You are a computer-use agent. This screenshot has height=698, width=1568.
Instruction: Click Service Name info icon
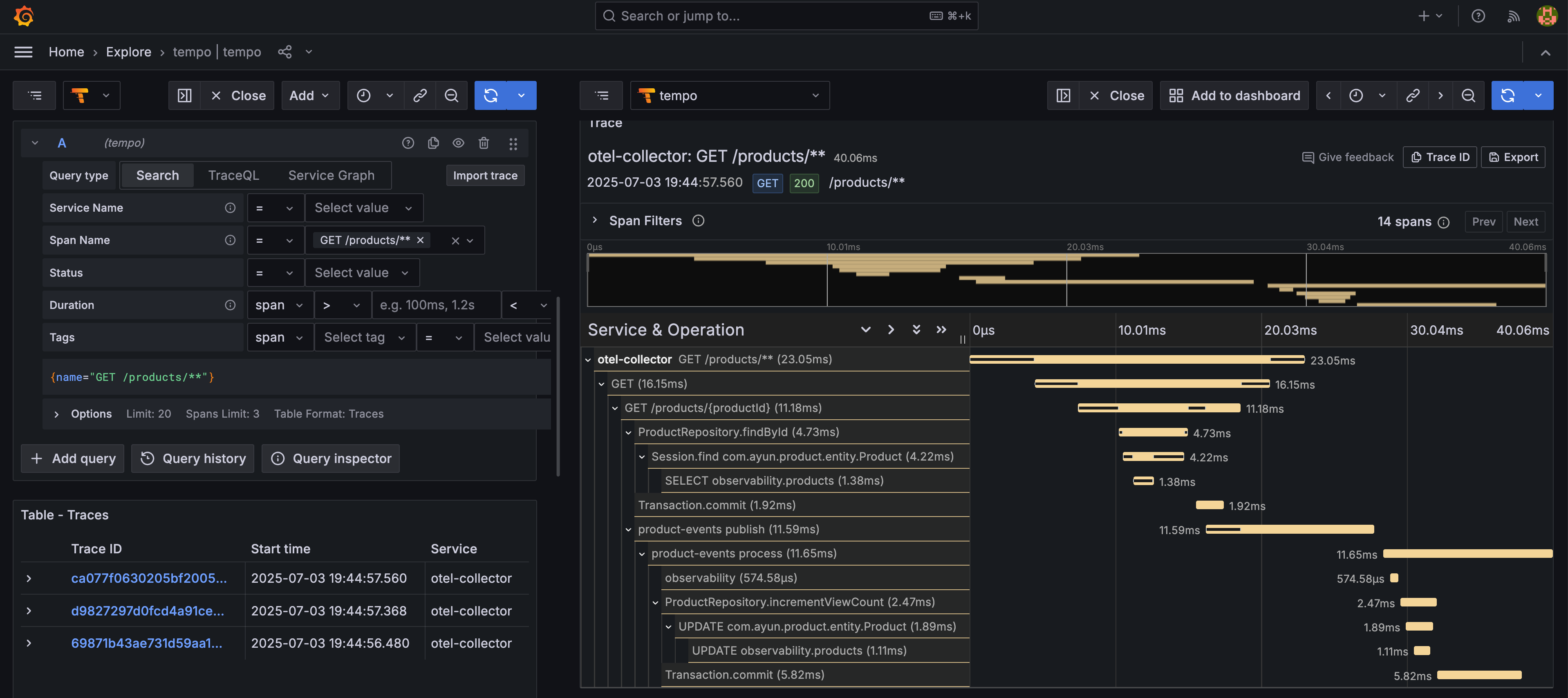coord(230,208)
